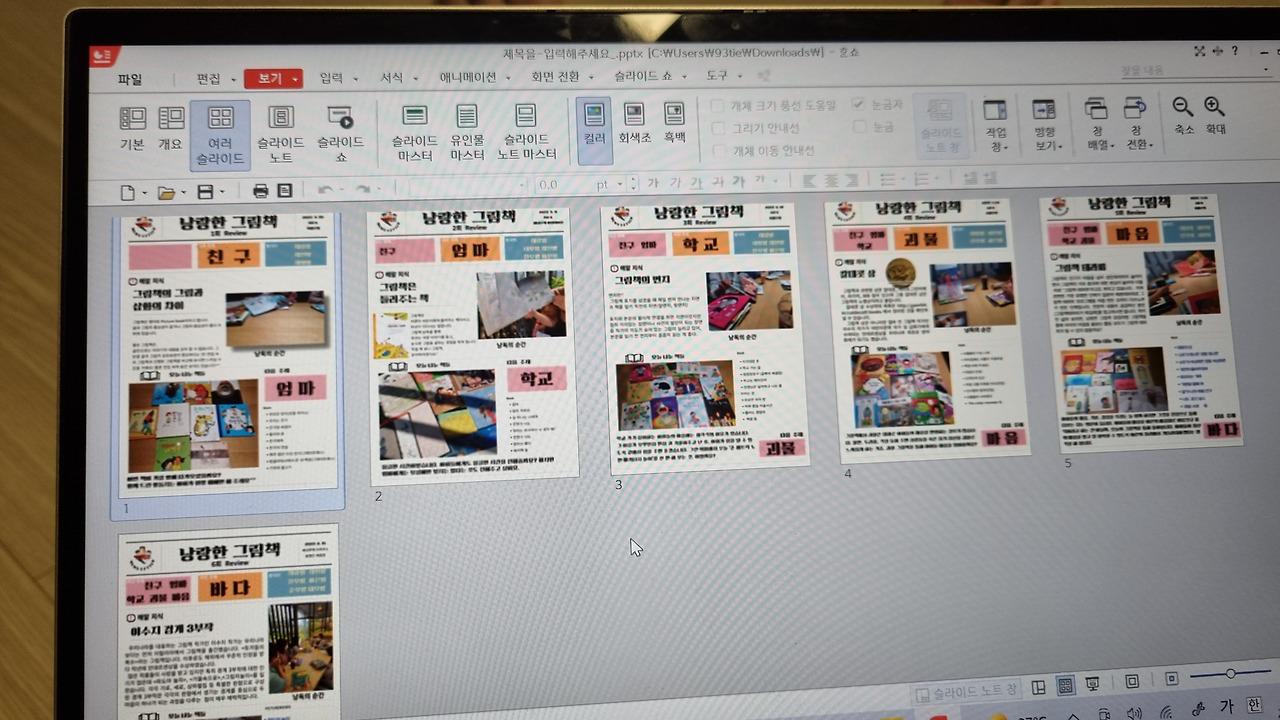1280x720 pixels.
Task: Open the 슬라이드 쇼 tab in the menu bar
Action: [643, 76]
